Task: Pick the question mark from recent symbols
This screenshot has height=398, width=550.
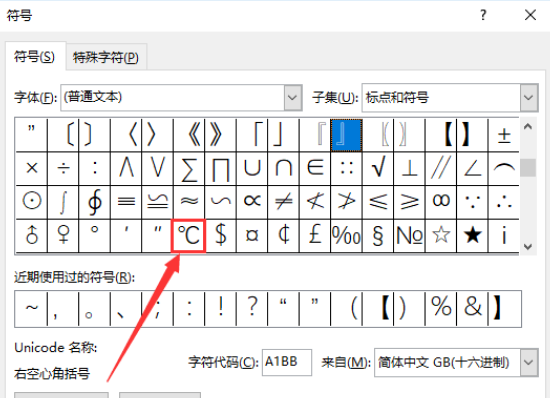Action: click(252, 309)
